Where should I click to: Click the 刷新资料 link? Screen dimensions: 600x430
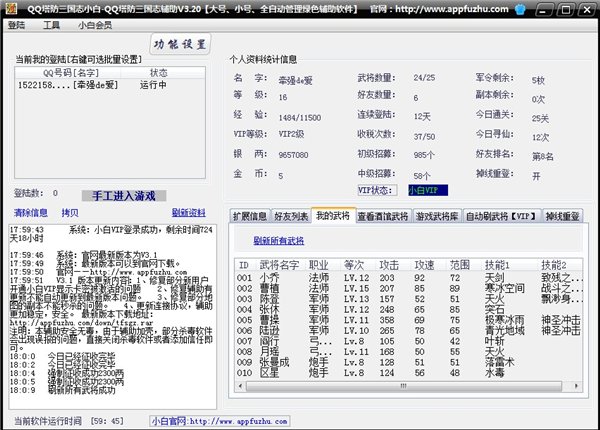click(189, 213)
